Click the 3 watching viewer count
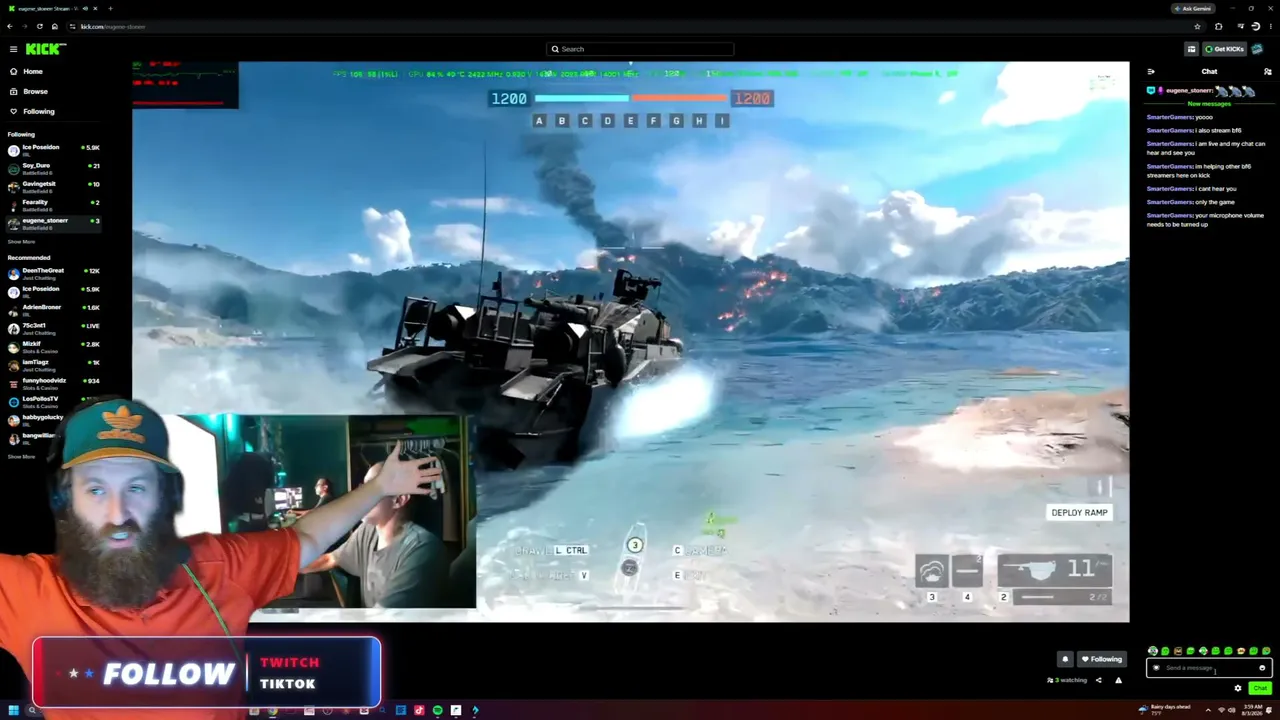This screenshot has height=720, width=1280. tap(1067, 680)
